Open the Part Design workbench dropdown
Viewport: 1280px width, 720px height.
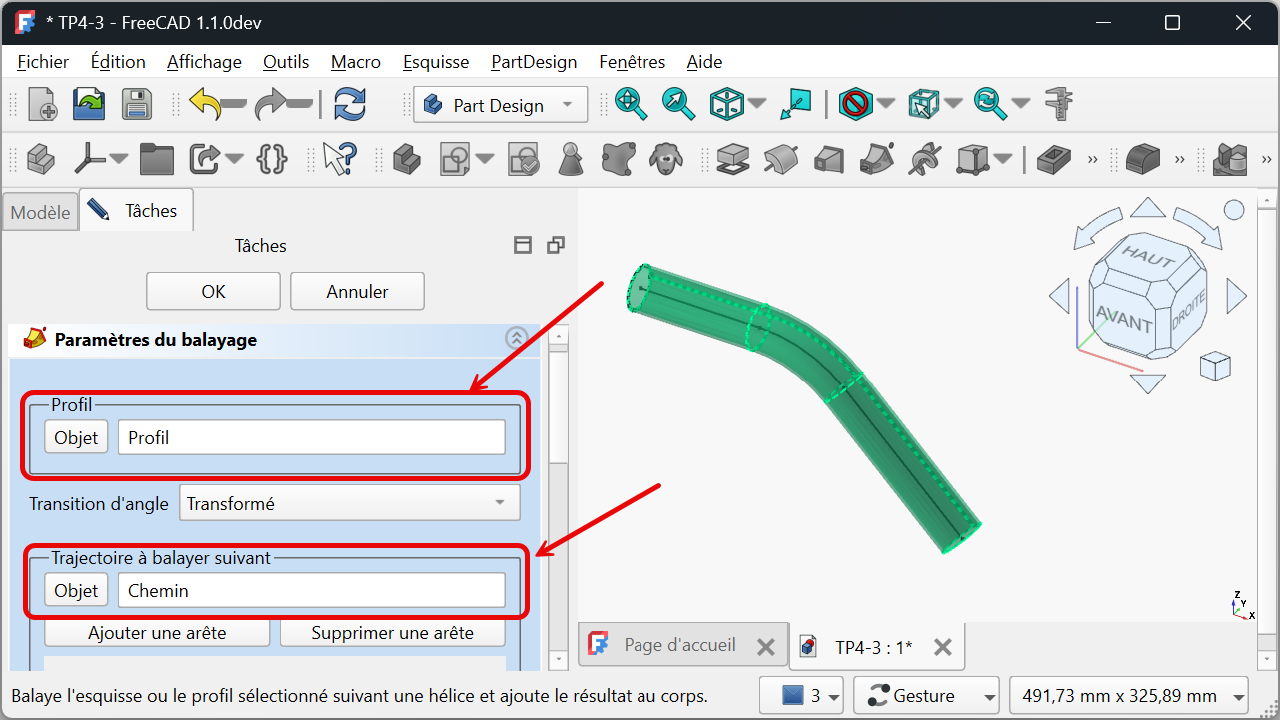(x=499, y=105)
